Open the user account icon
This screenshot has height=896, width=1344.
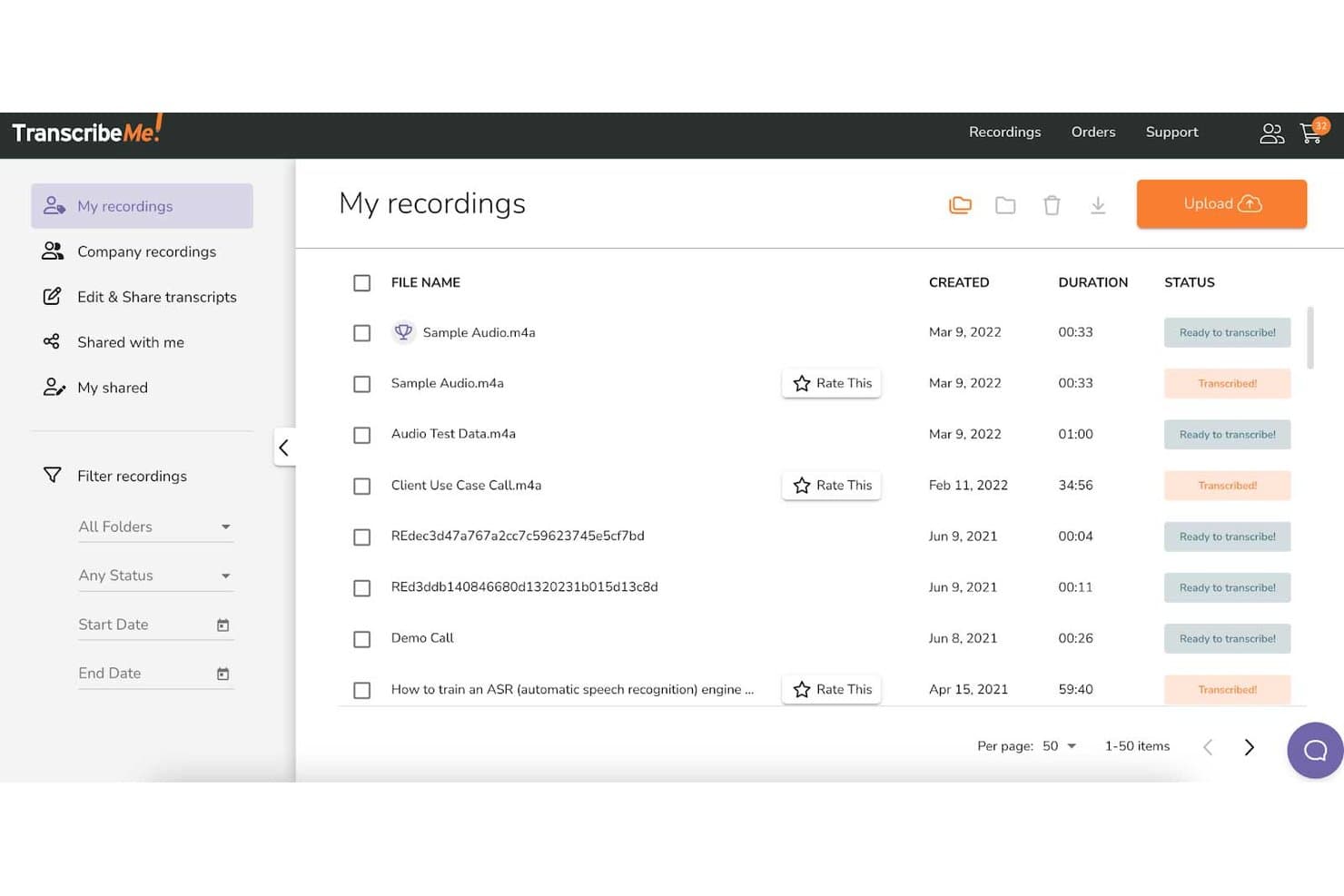(1271, 133)
